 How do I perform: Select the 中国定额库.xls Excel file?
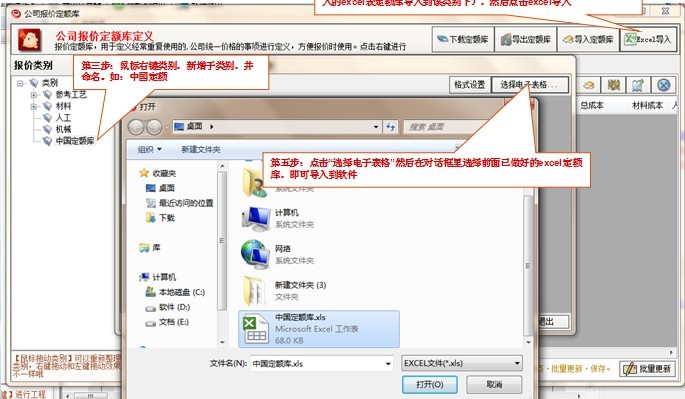click(x=319, y=329)
